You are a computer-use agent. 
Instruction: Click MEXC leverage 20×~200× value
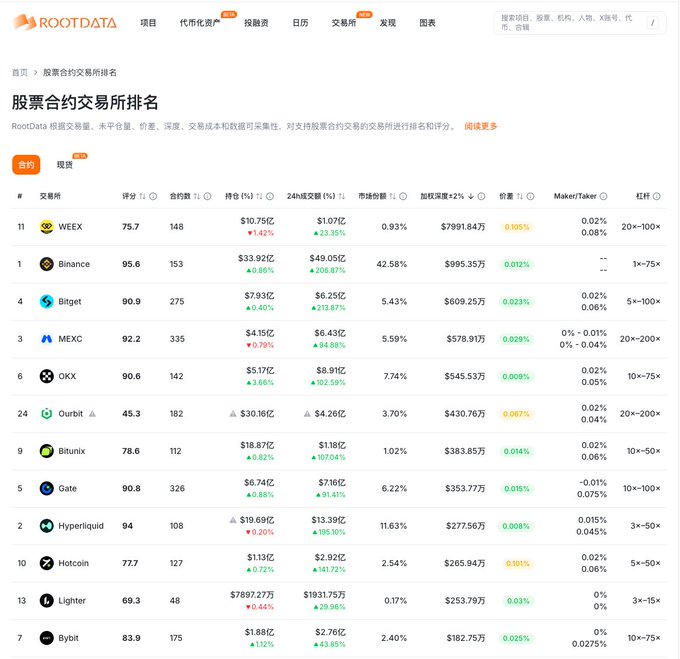640,339
